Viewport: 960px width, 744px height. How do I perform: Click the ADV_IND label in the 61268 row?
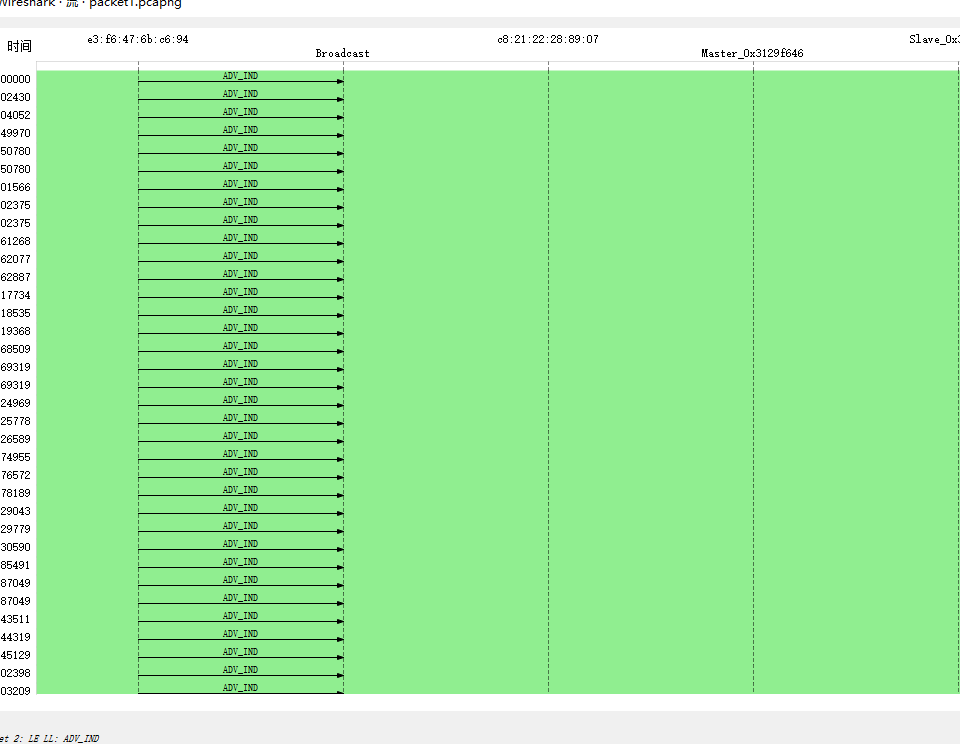point(240,238)
